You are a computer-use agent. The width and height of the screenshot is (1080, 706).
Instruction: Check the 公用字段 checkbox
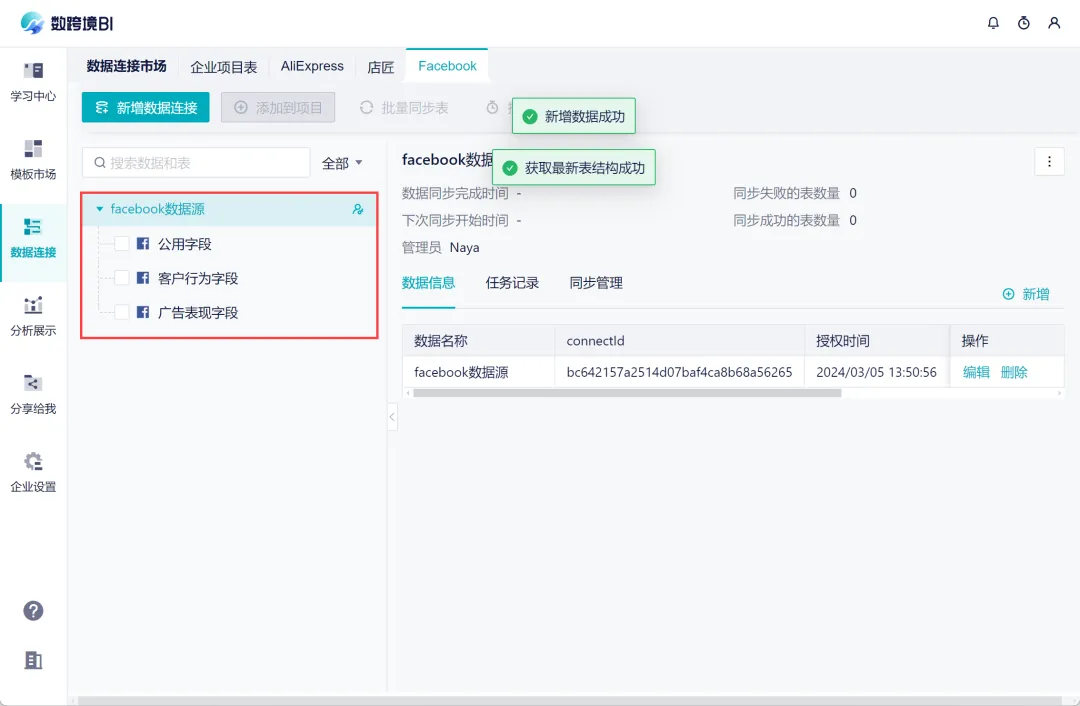[122, 244]
